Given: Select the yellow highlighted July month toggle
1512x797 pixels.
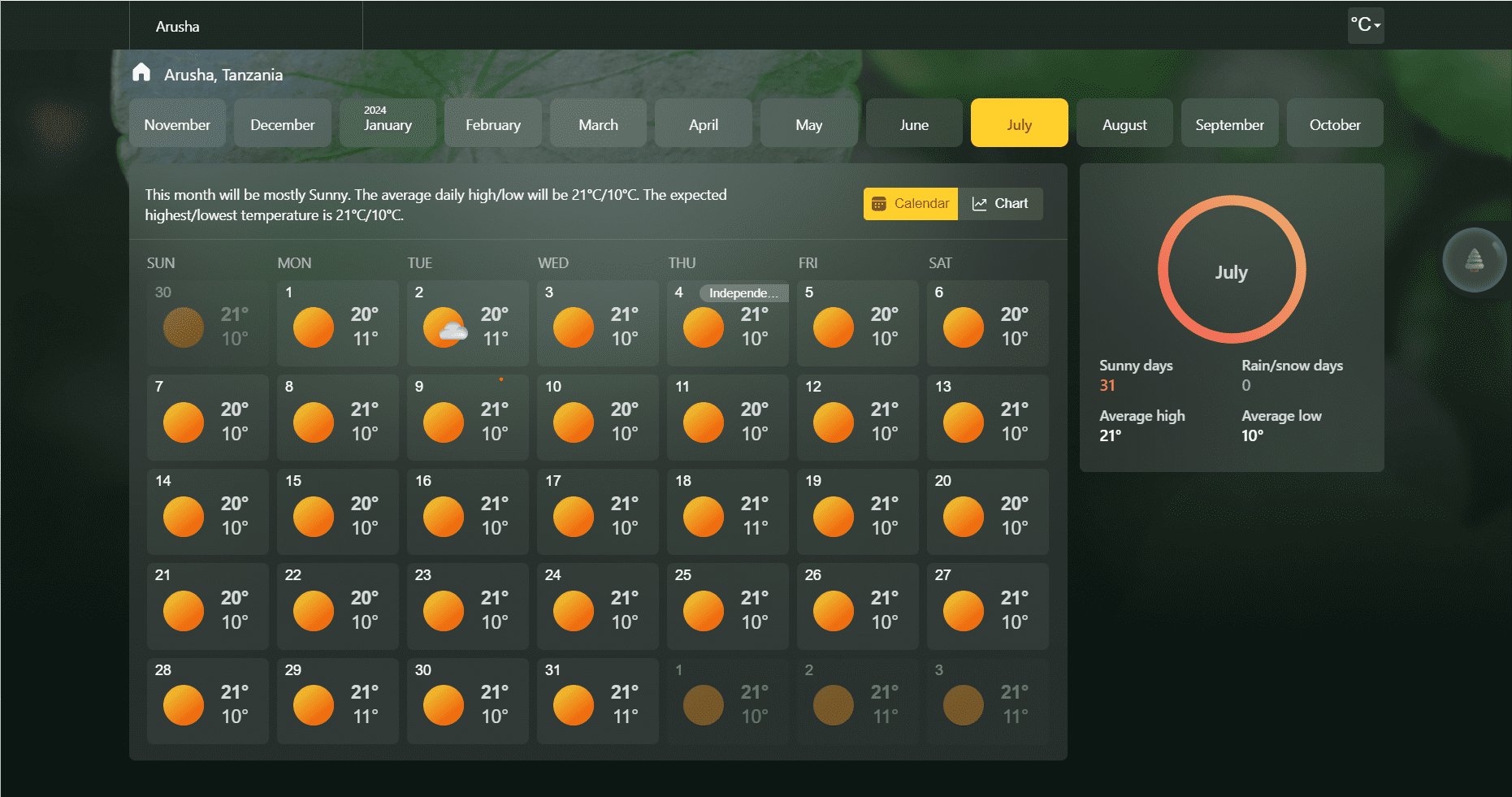Looking at the screenshot, I should pos(1019,123).
